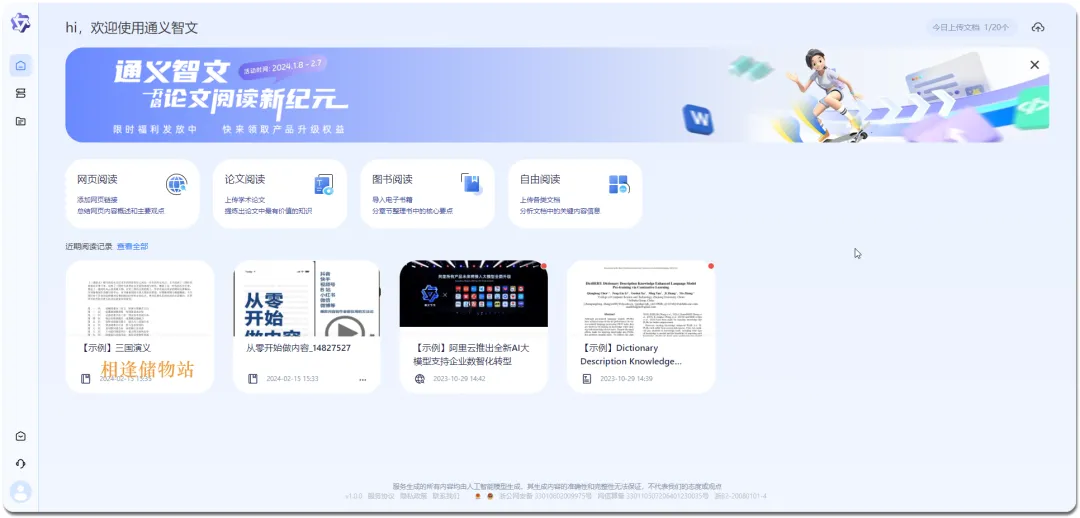The image size is (1080, 518).
Task: Click the 网信算备 registration number in the footer
Action: click(x=652, y=496)
